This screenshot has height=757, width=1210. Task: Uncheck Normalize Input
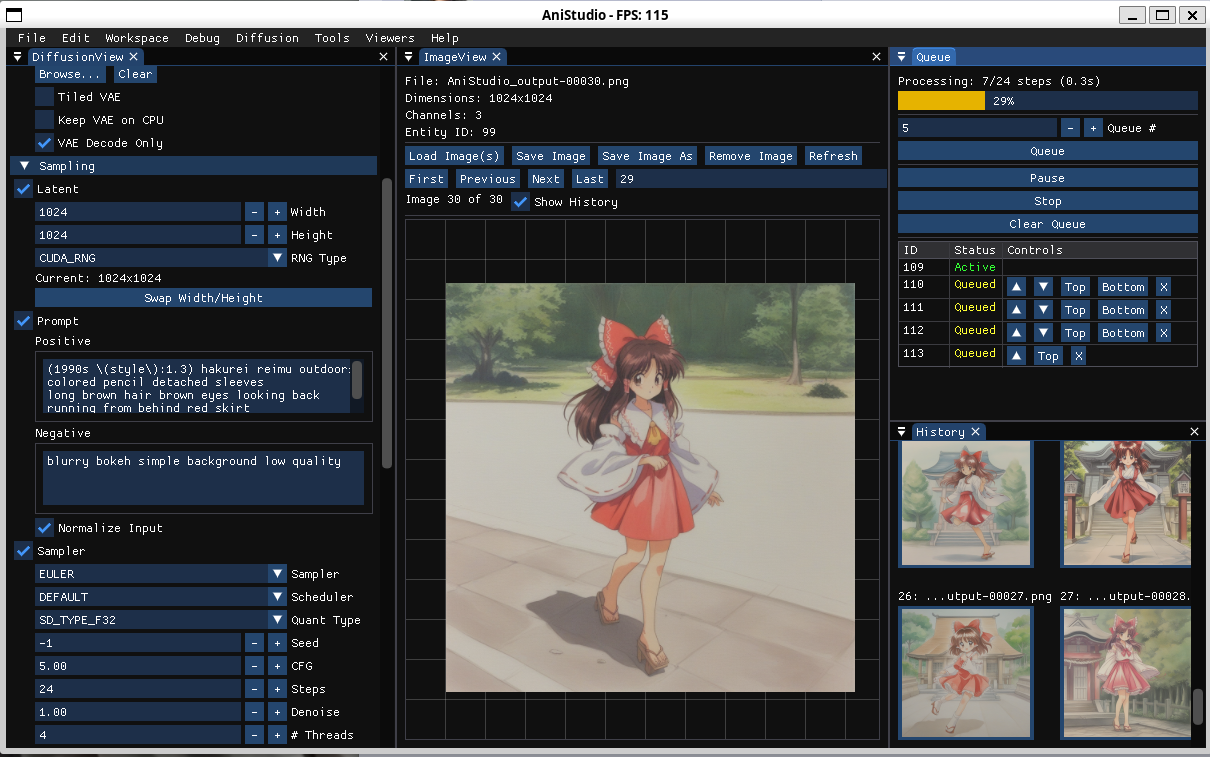tap(44, 528)
